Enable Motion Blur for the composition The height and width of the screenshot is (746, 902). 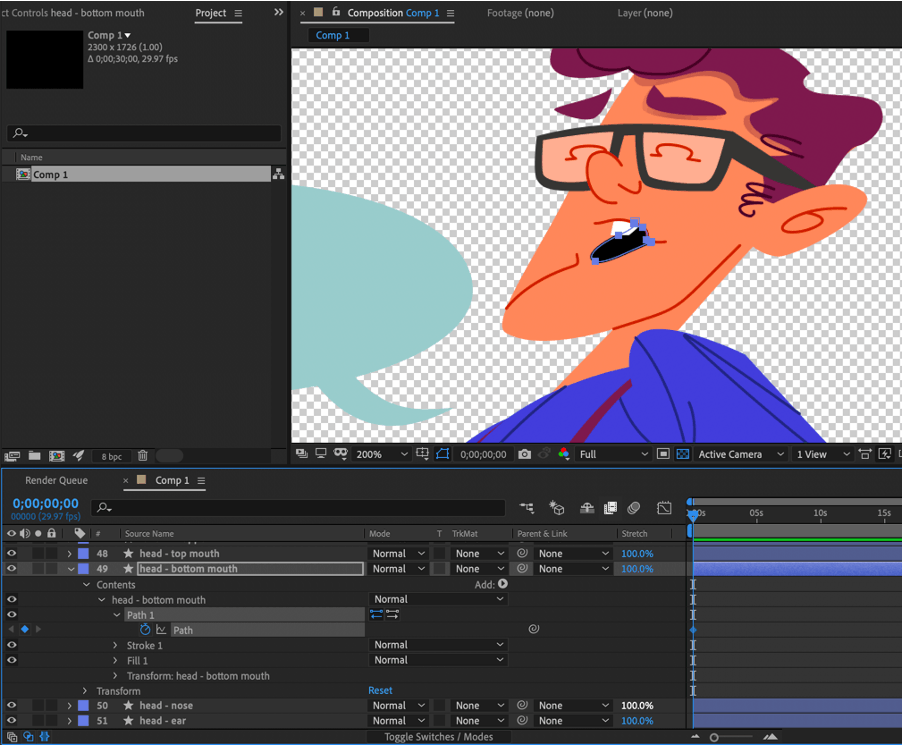coord(635,508)
